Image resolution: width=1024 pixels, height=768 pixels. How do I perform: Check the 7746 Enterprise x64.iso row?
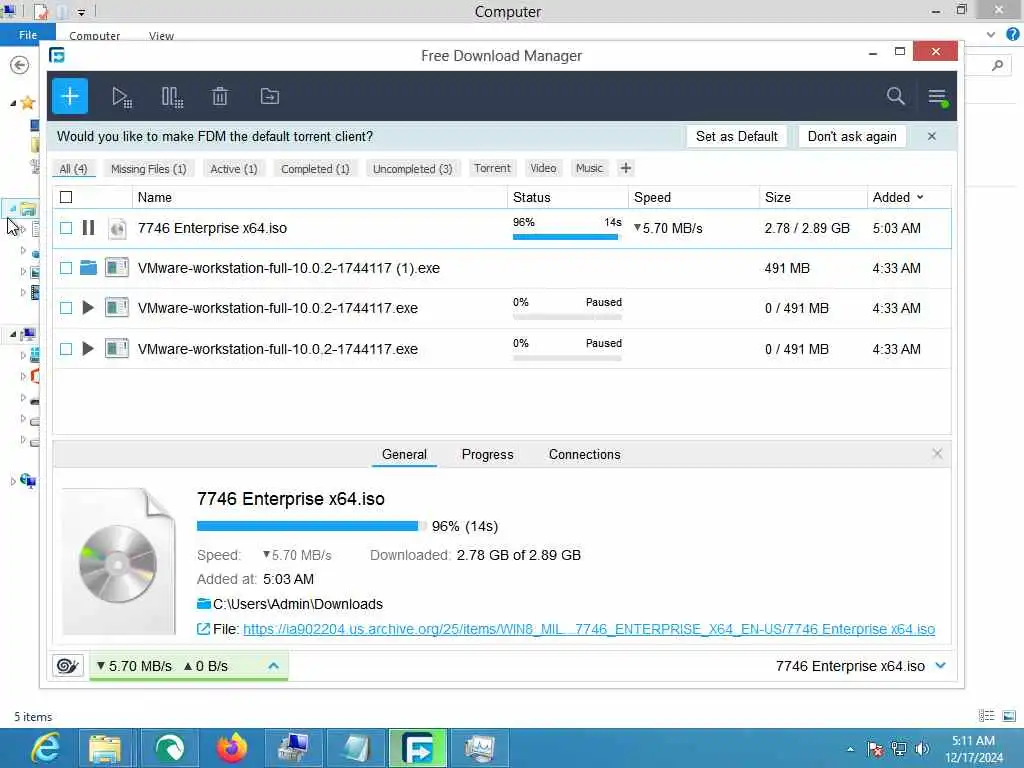tap(66, 228)
